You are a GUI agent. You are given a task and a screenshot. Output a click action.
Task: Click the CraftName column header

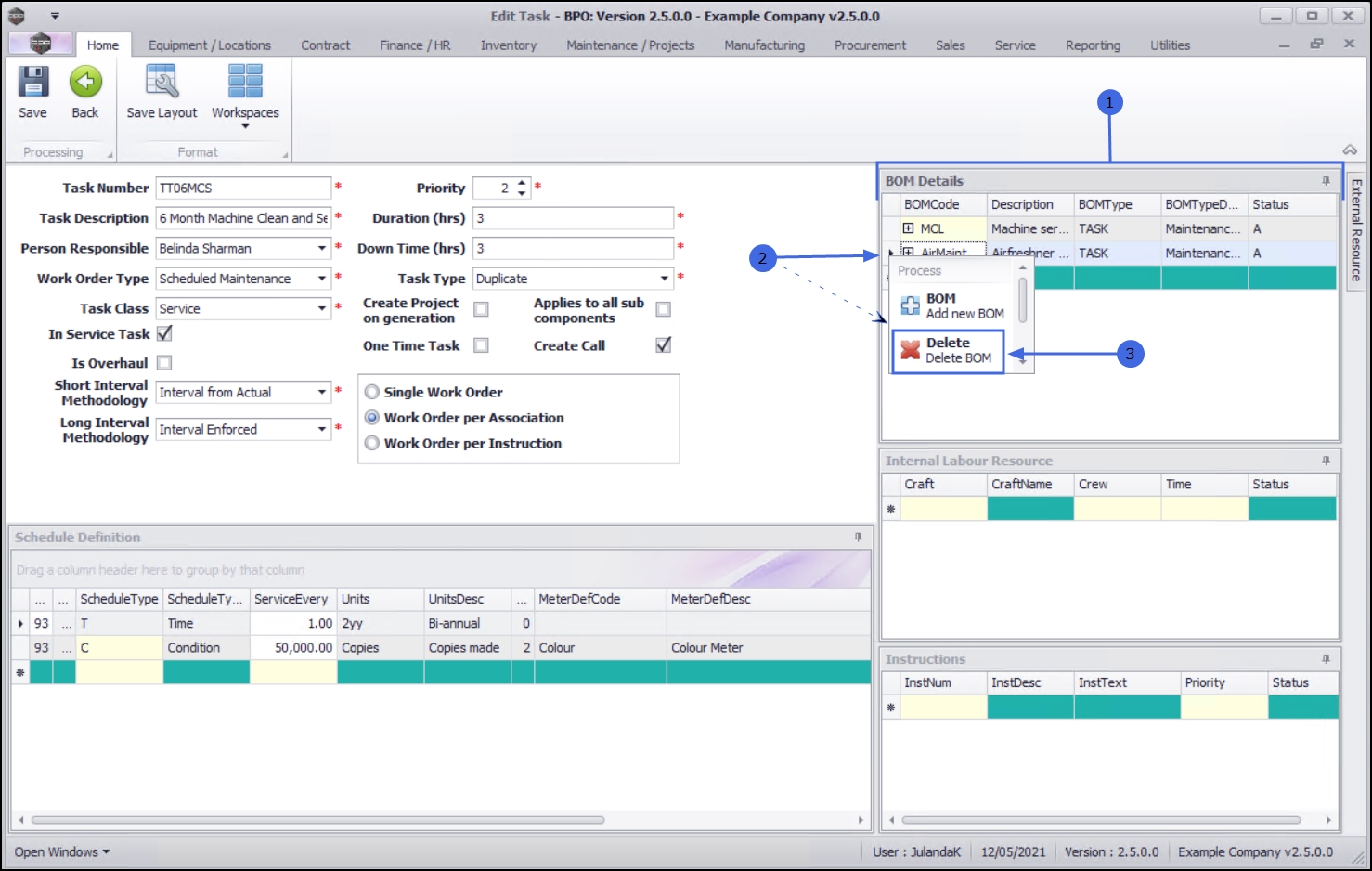(x=1030, y=485)
